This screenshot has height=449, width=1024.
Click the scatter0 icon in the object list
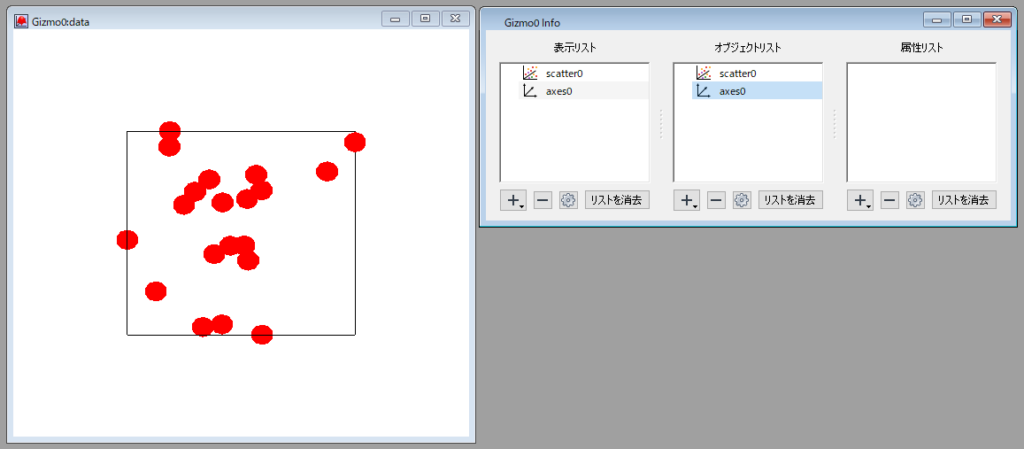coord(703,73)
